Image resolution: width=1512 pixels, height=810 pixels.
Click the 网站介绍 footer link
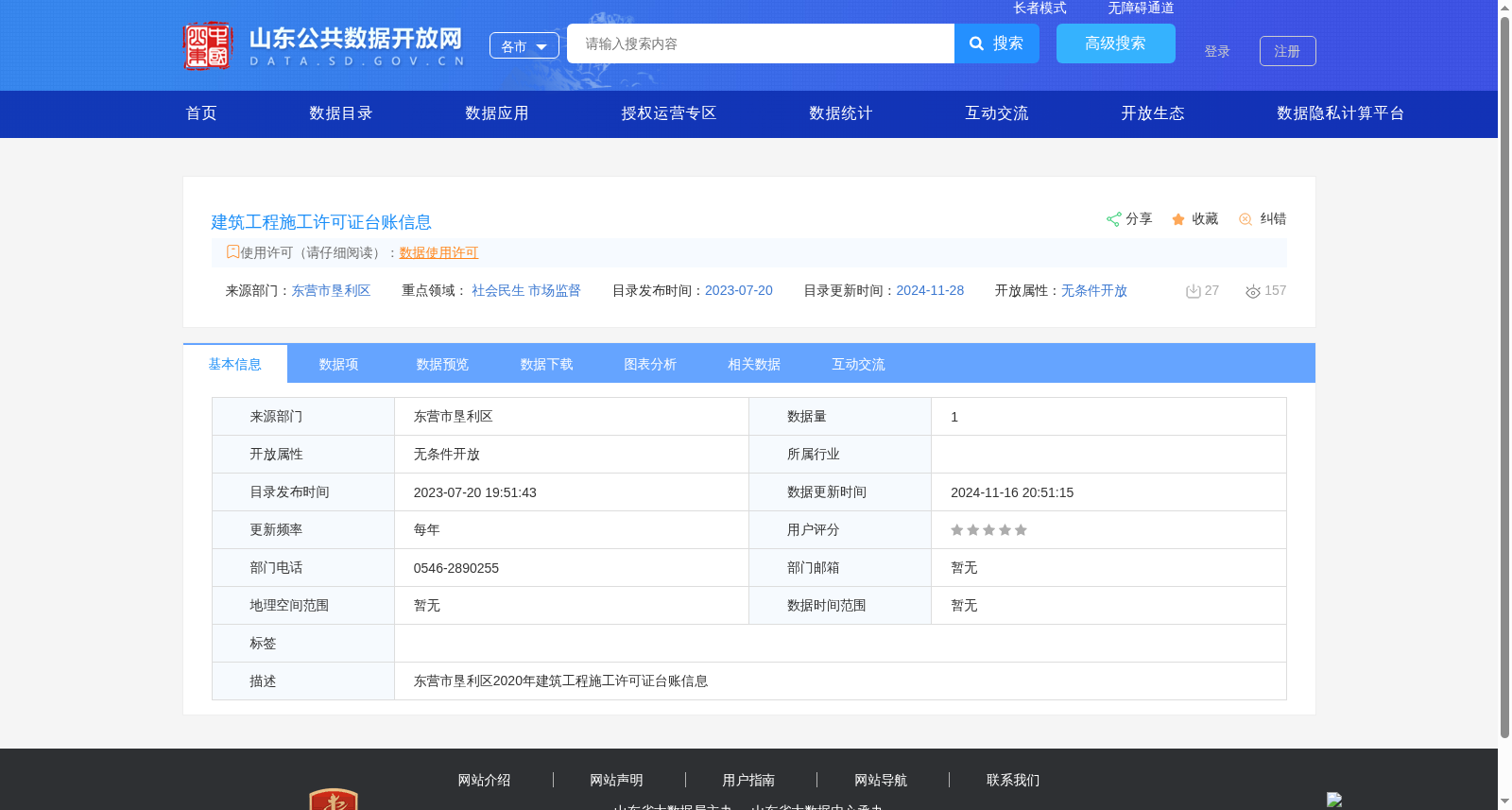coord(485,781)
